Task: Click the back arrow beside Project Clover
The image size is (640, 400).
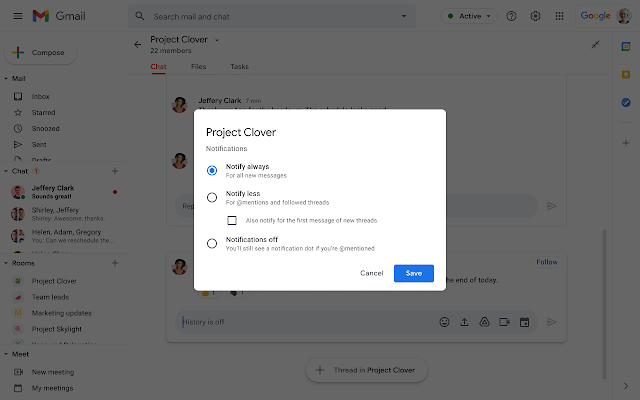Action: click(x=137, y=44)
